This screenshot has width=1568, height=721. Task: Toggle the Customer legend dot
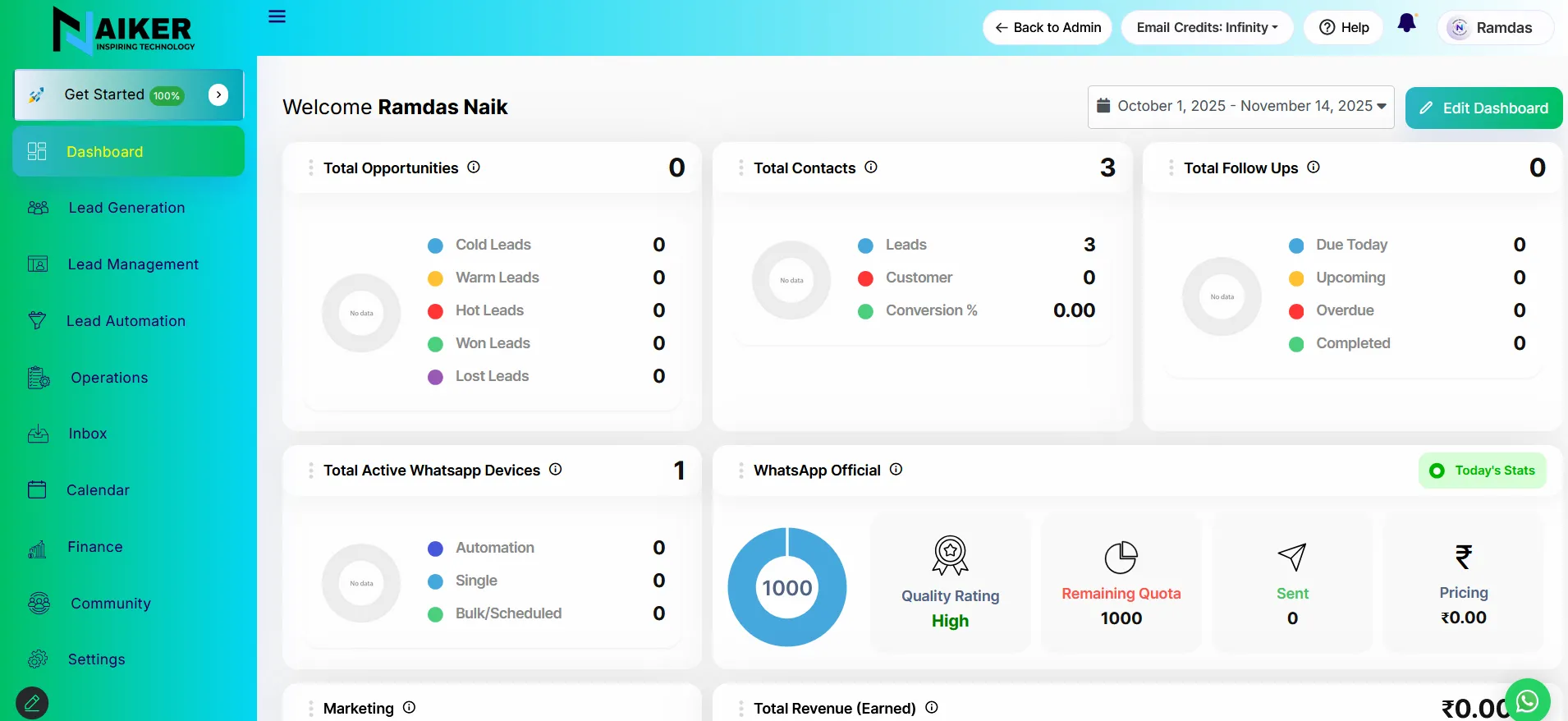pos(865,278)
